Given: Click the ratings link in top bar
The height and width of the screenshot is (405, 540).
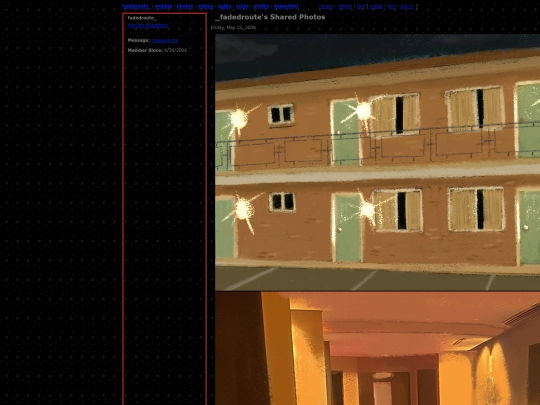Looking at the screenshot, I should click(345, 6).
